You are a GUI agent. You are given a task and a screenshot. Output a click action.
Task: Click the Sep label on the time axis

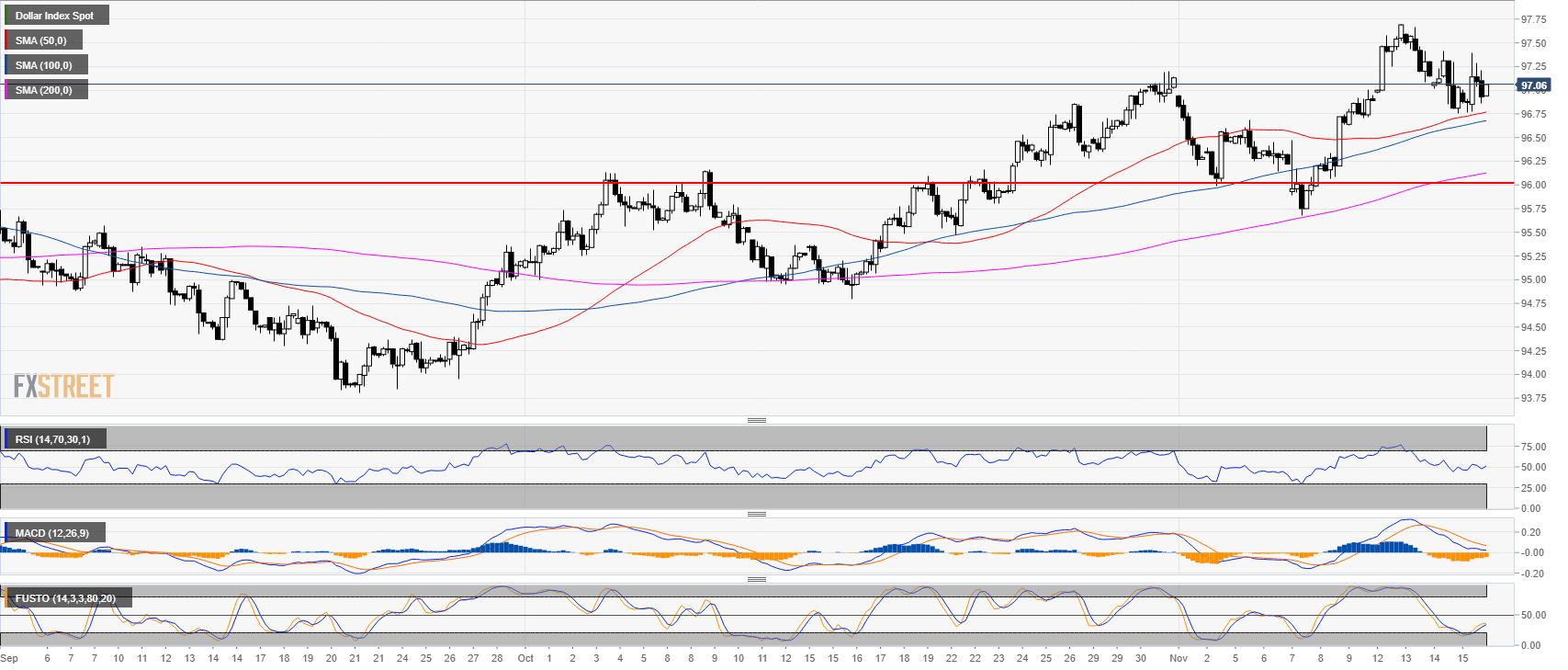(x=9, y=658)
